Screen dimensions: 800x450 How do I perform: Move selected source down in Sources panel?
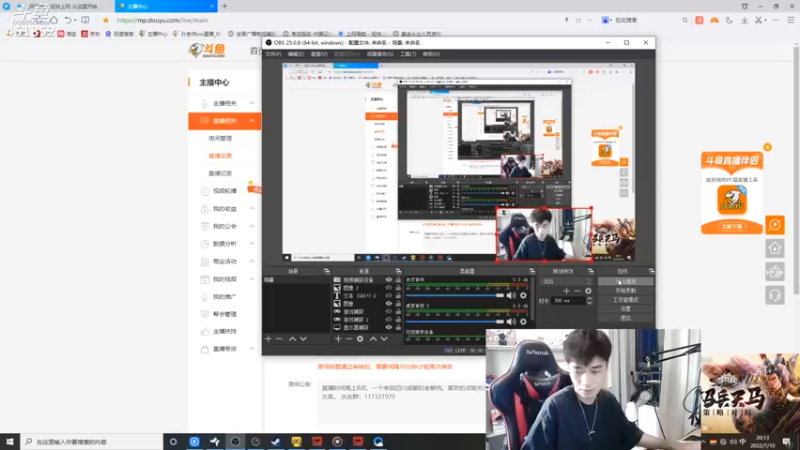point(384,339)
